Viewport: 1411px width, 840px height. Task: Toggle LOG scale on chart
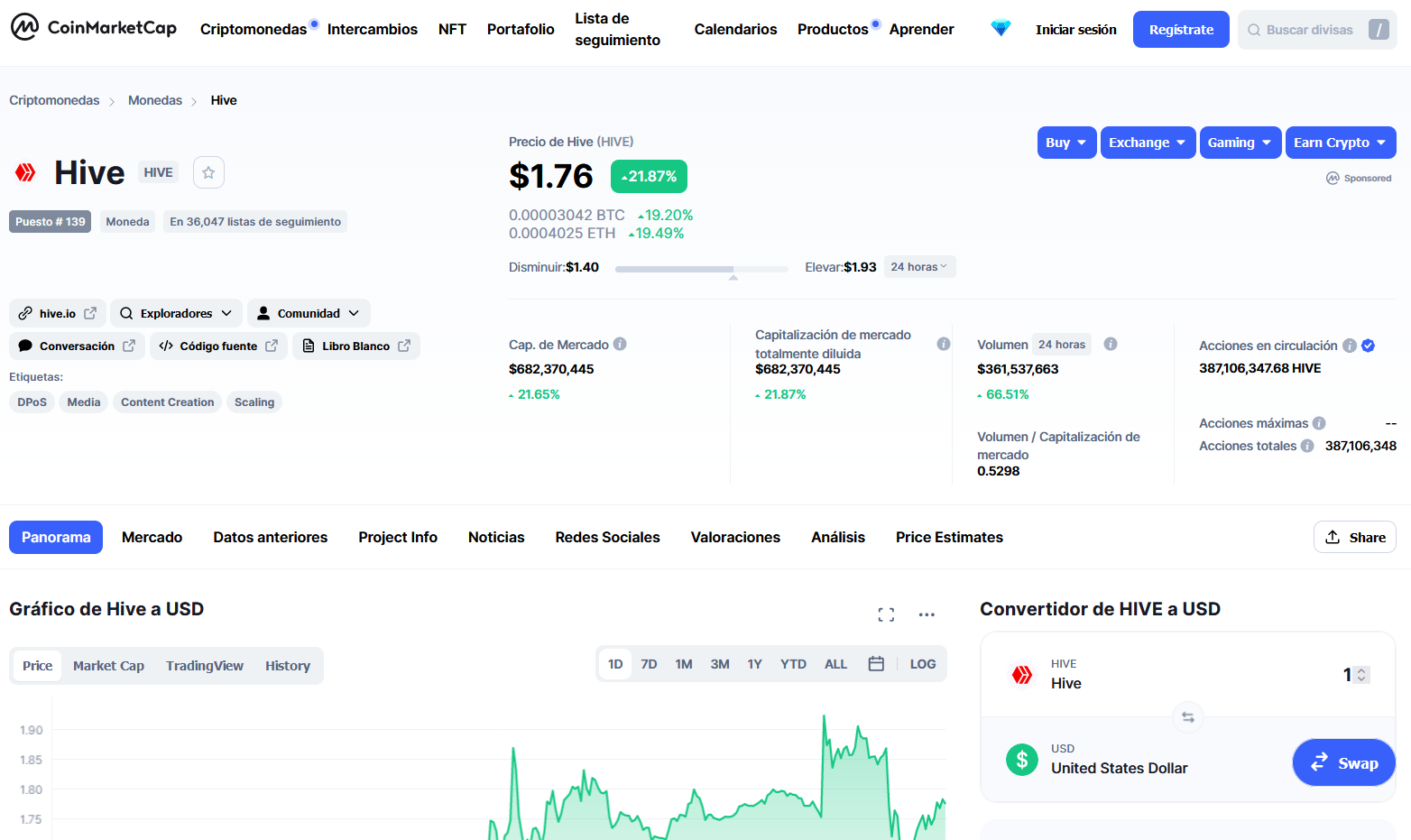coord(923,664)
